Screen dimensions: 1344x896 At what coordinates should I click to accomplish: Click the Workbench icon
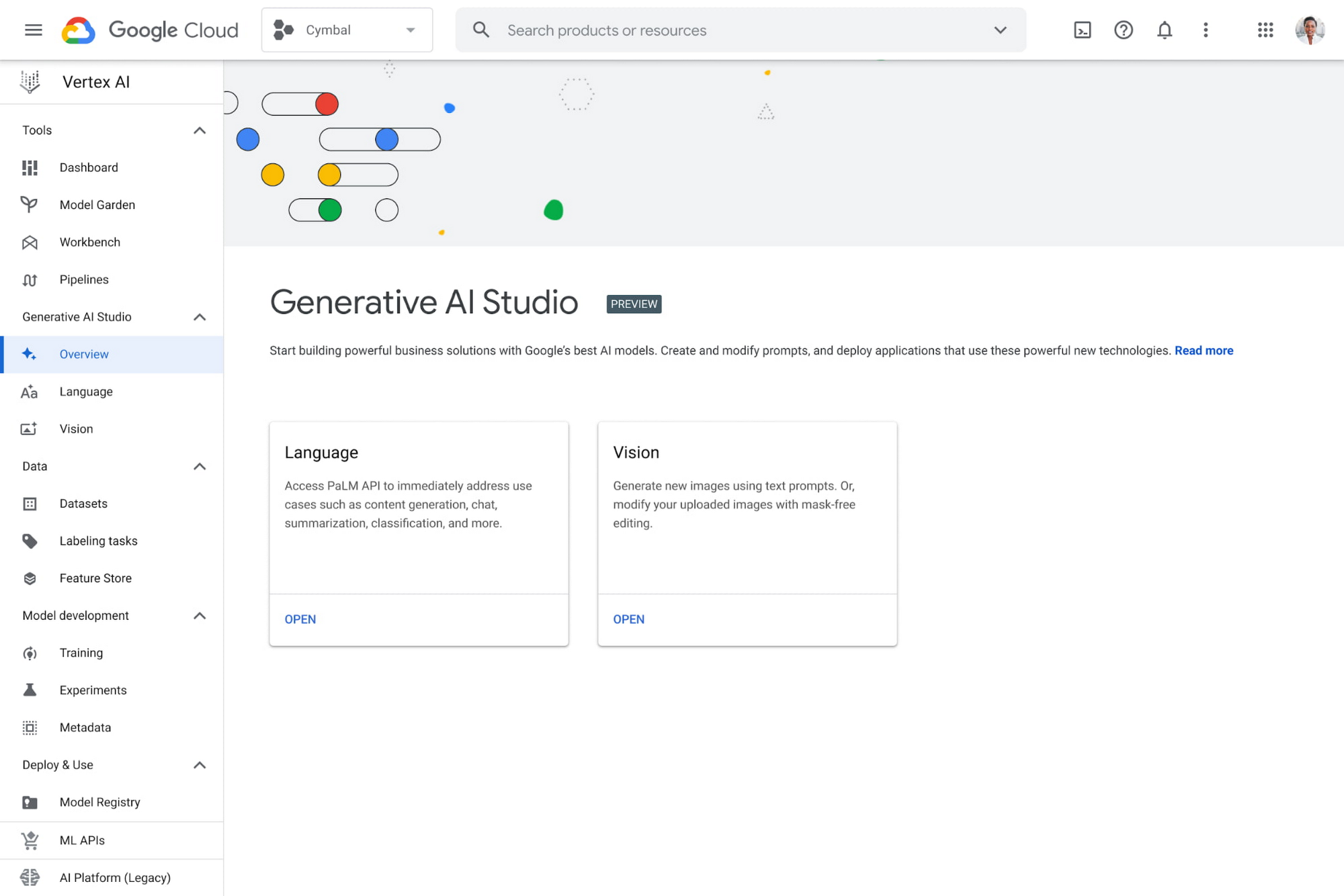pos(30,242)
